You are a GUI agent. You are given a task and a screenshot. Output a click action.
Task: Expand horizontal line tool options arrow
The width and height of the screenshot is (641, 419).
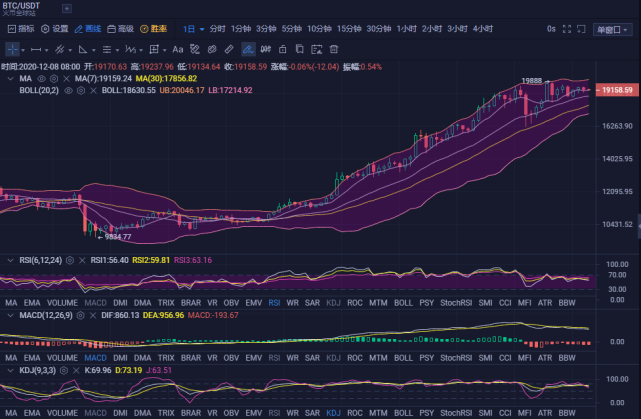tap(47, 50)
